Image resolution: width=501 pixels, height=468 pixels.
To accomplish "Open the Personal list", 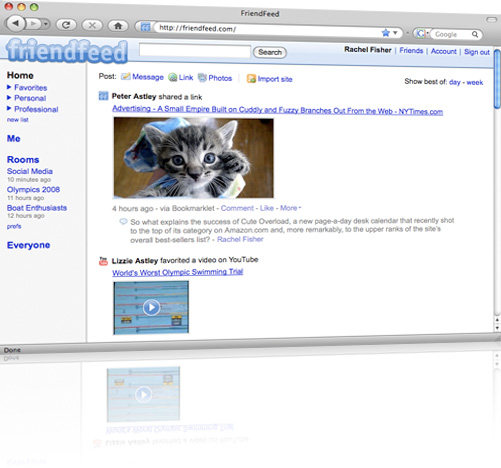I will click(30, 98).
